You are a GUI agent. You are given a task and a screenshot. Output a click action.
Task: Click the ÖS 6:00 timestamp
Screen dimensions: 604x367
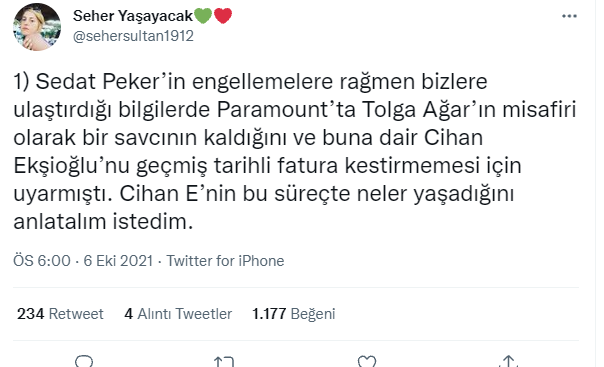click(x=42, y=261)
